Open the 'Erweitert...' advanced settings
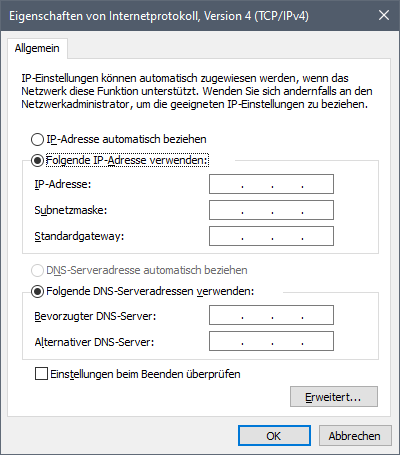 click(x=334, y=397)
